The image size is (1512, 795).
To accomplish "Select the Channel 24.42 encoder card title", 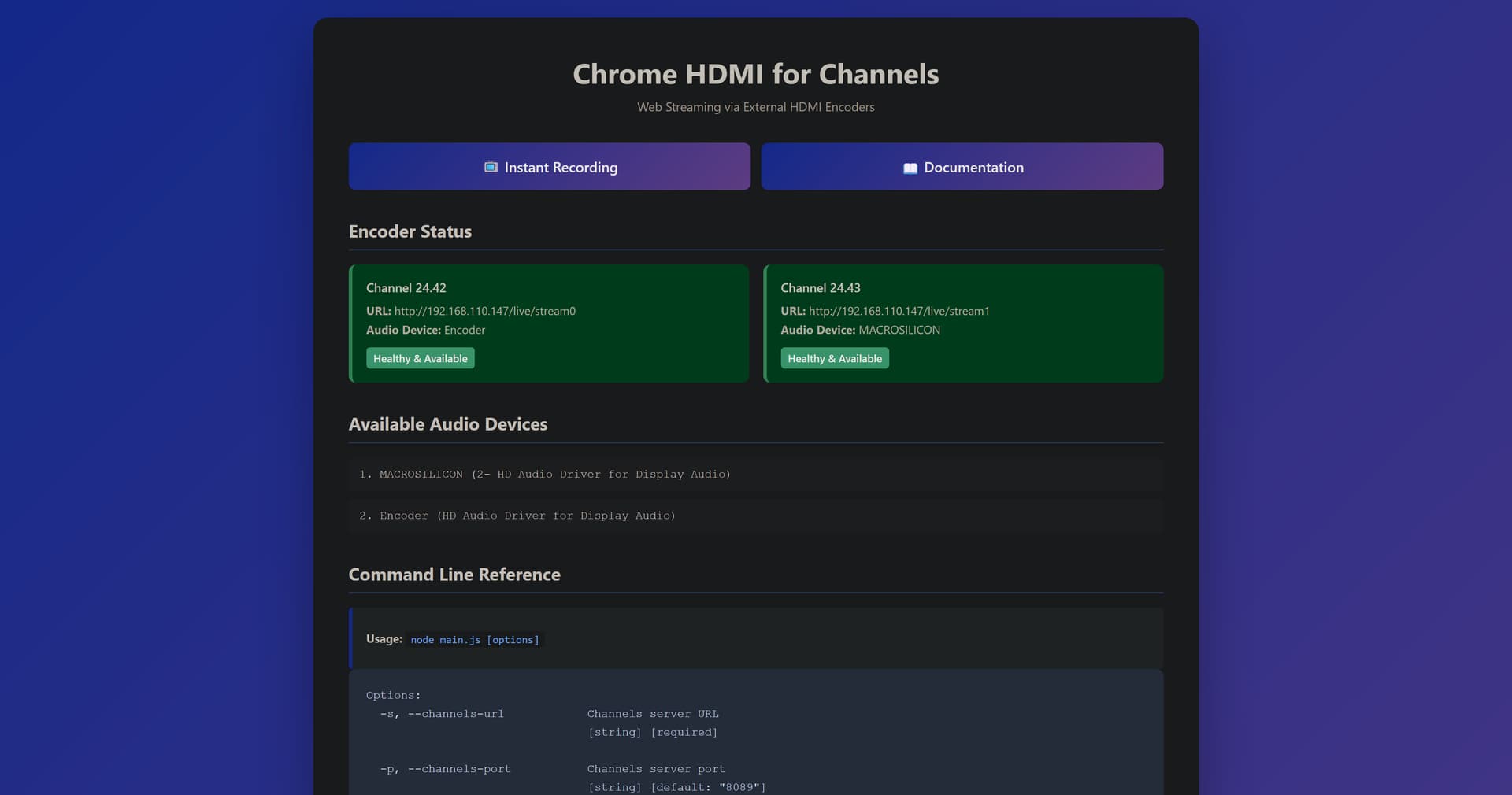I will point(406,288).
